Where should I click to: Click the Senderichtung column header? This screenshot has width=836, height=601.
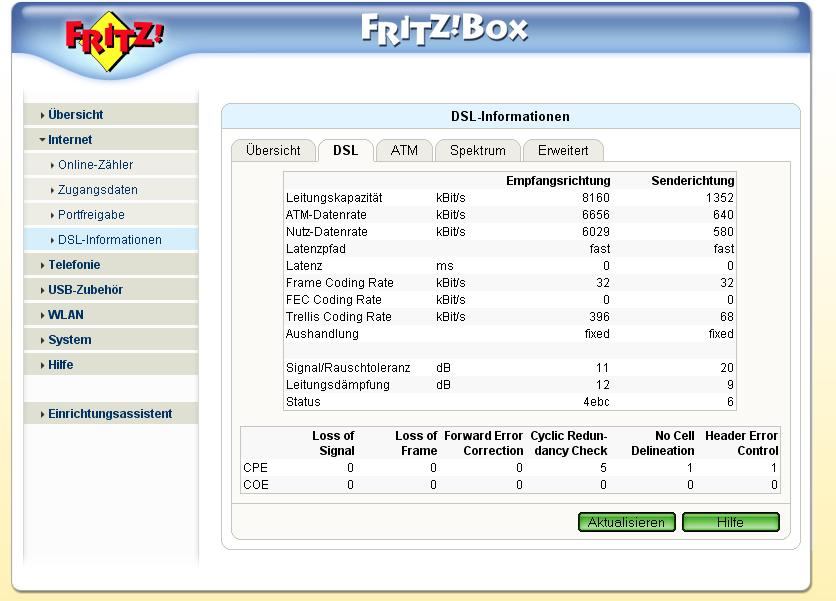tap(693, 181)
